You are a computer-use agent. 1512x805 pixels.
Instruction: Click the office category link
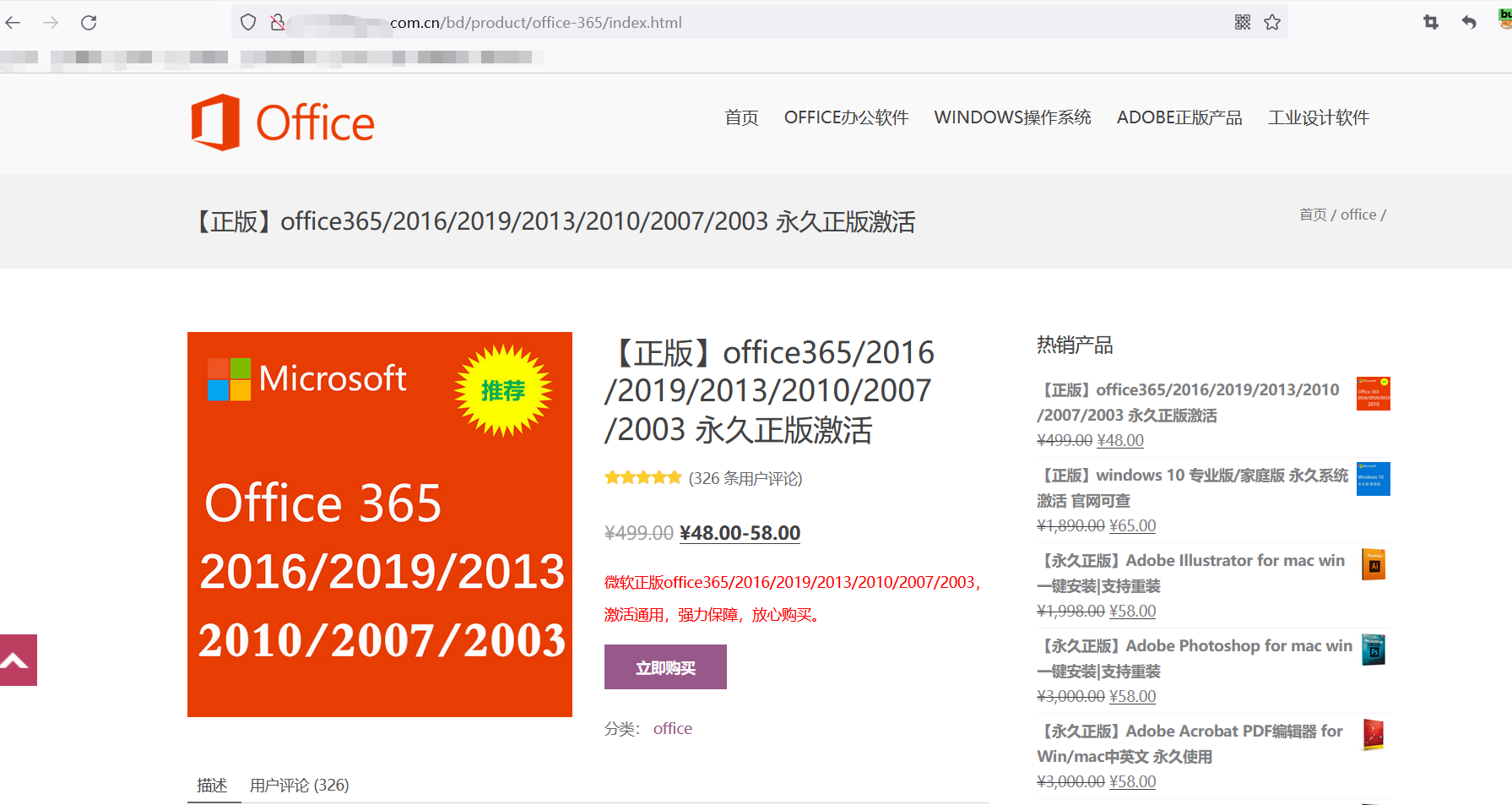[x=673, y=728]
